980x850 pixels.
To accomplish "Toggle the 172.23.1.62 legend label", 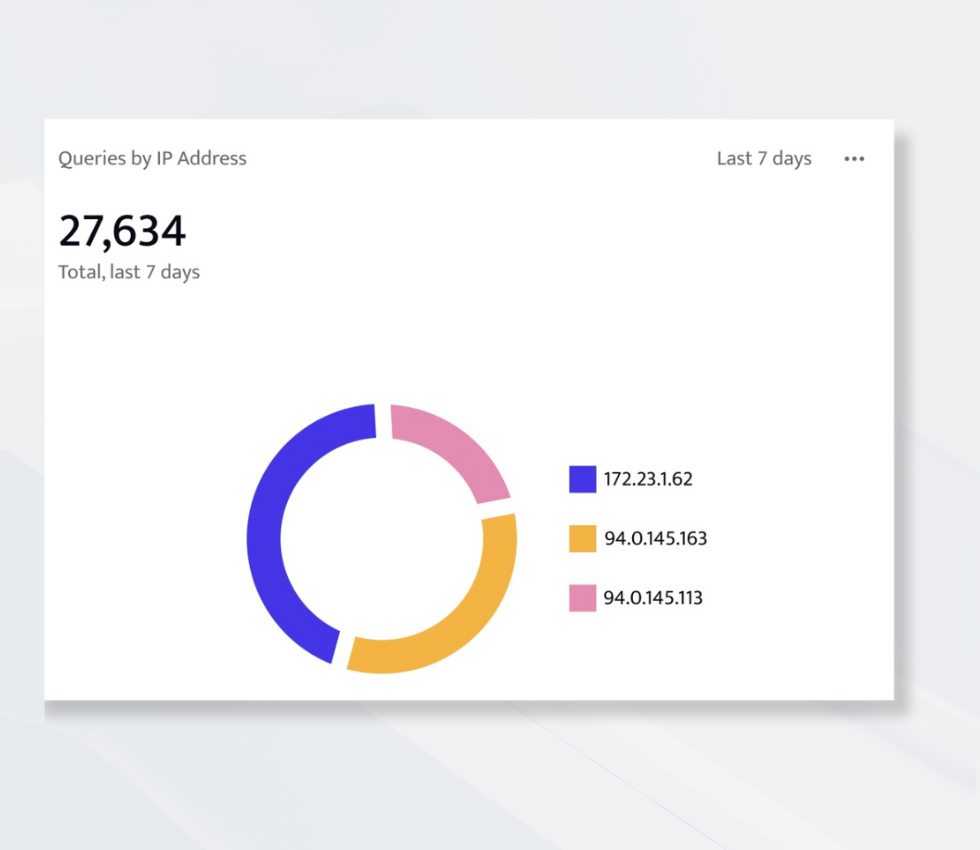I will pos(648,479).
